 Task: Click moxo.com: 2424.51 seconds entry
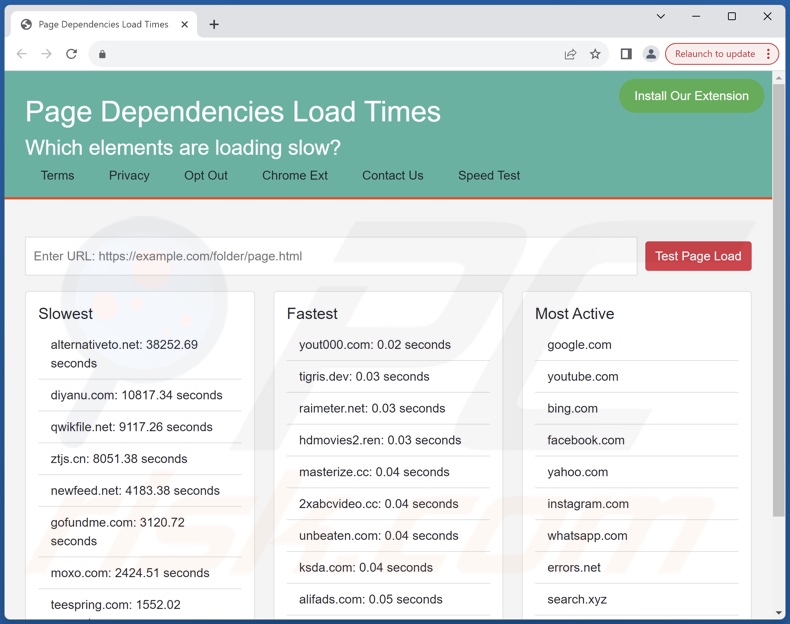pos(130,573)
